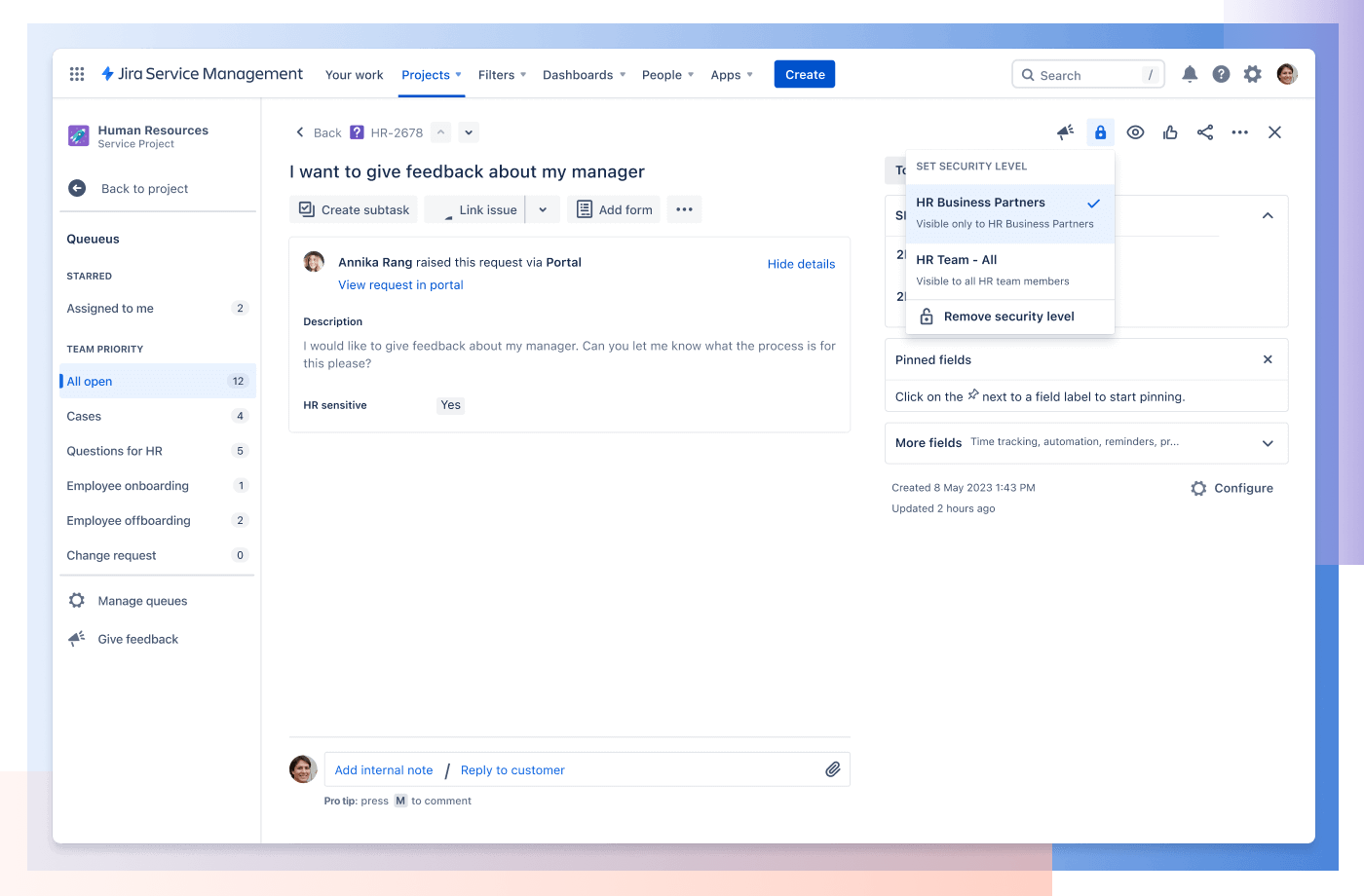Switch to the Dashboards menu
Screen dimensions: 1364x896
point(579,74)
